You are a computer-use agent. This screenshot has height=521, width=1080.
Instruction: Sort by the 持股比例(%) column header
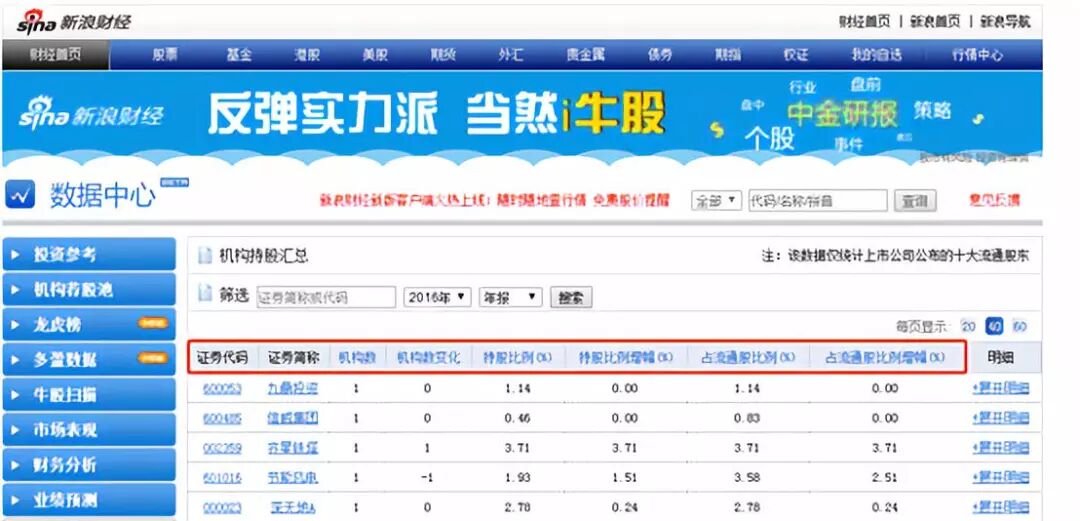click(x=517, y=358)
